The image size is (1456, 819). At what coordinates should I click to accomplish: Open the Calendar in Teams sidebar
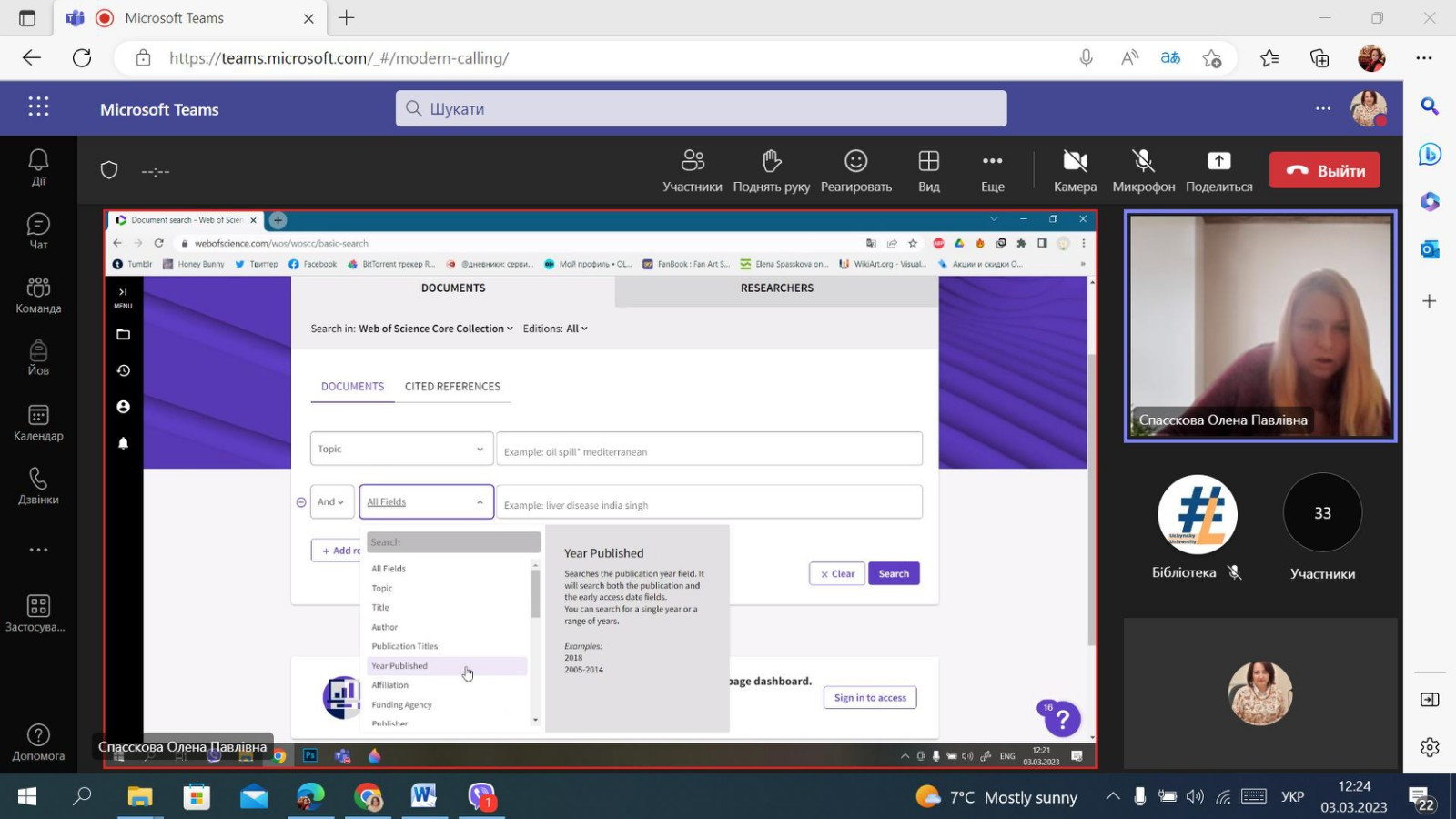point(38,422)
